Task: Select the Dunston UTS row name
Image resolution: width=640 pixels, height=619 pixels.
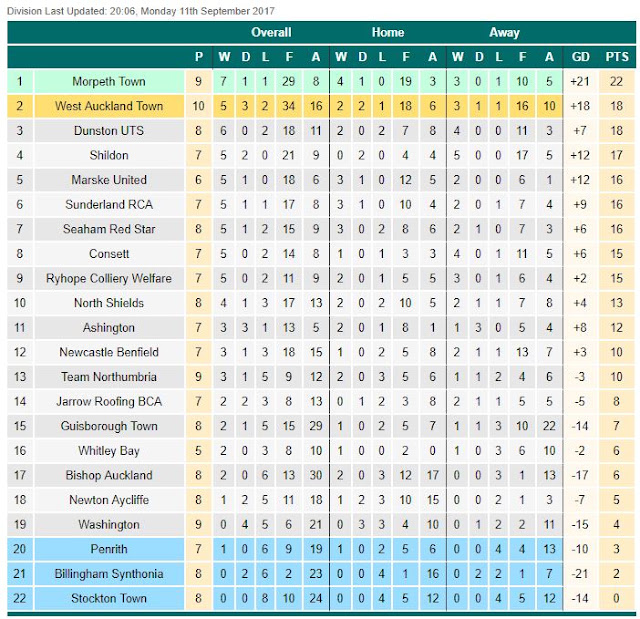Action: point(109,131)
